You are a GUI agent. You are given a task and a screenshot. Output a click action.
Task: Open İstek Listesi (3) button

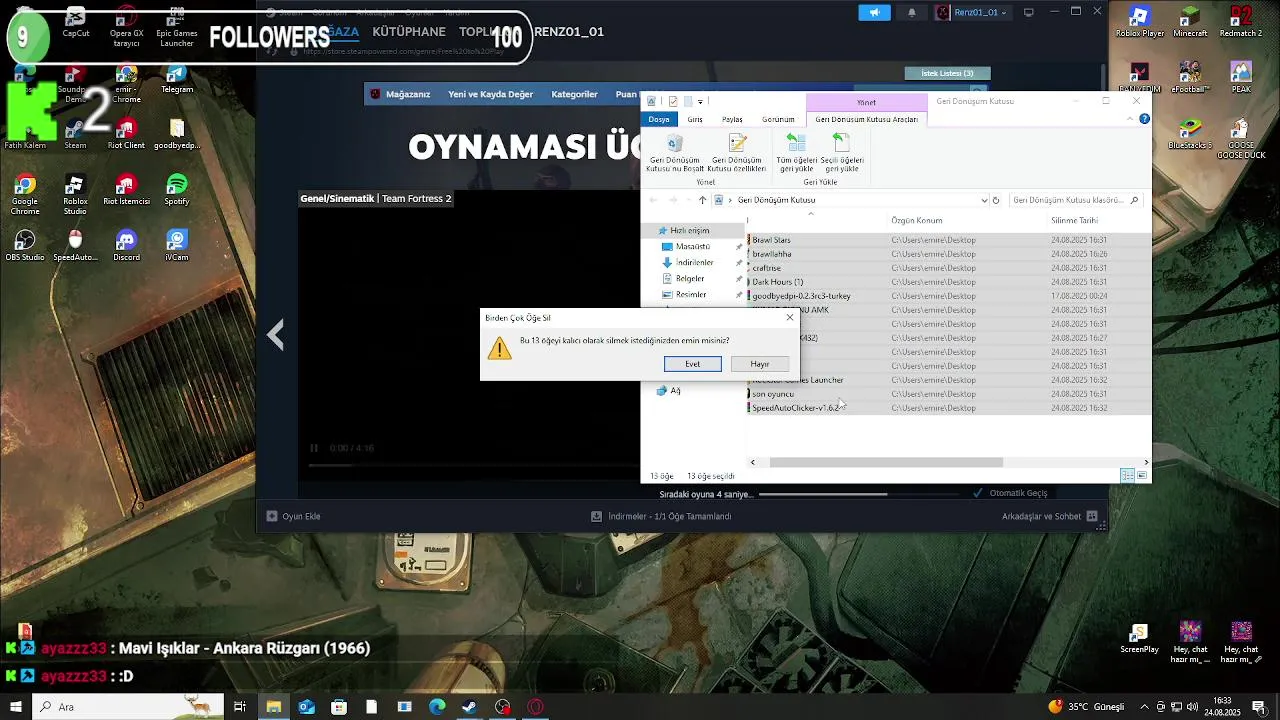point(947,73)
